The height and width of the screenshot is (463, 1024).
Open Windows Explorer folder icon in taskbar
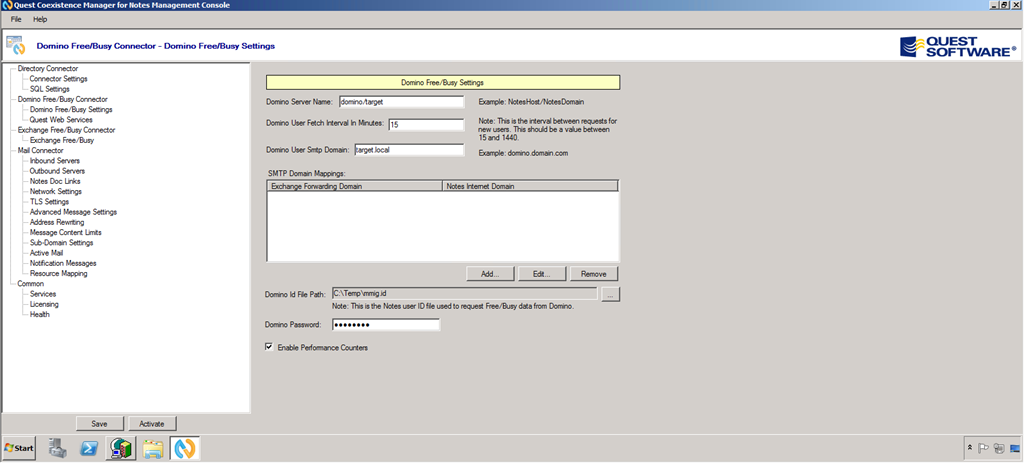153,448
